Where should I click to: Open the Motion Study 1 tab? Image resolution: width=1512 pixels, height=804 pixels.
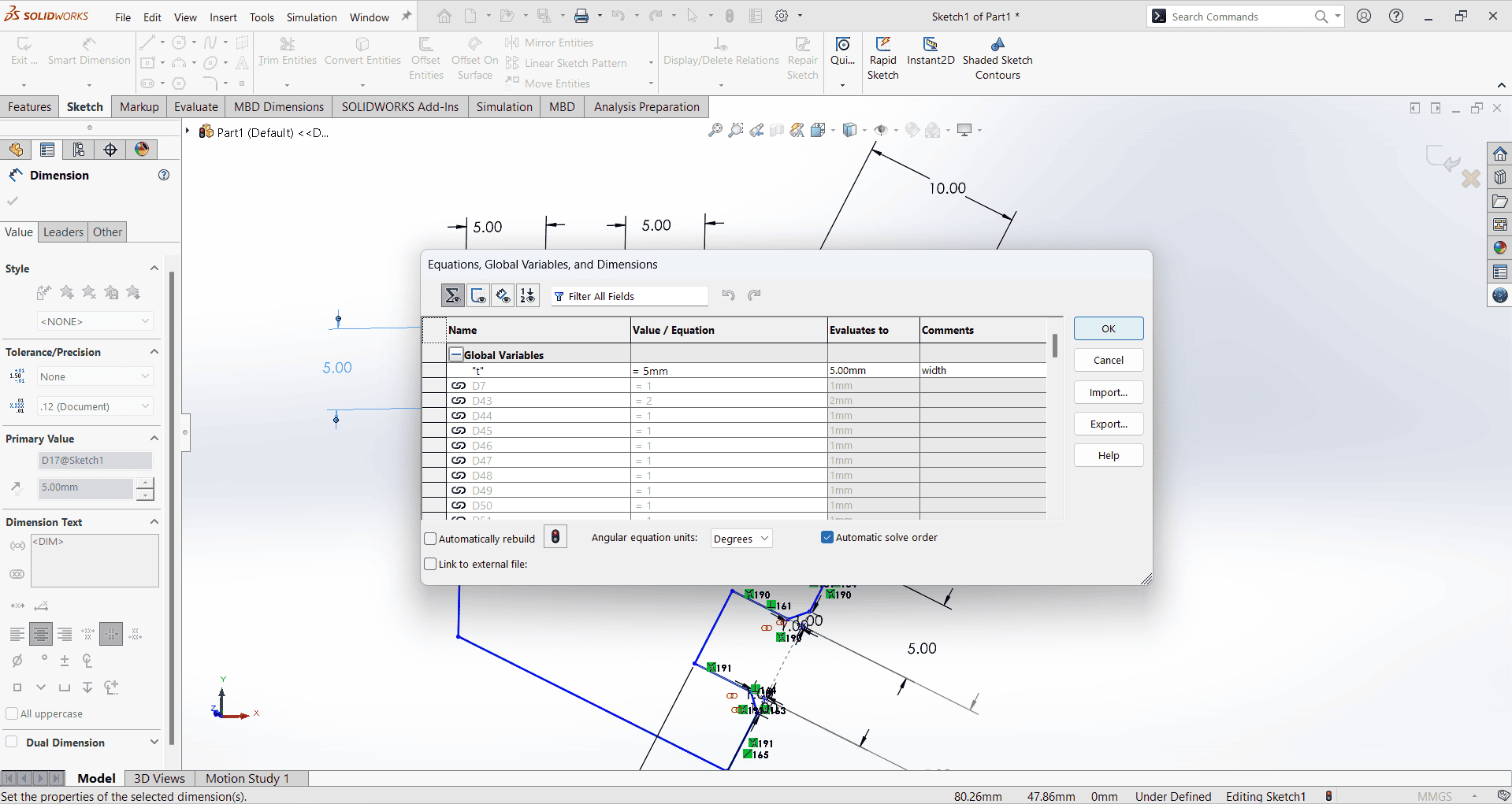[x=247, y=778]
